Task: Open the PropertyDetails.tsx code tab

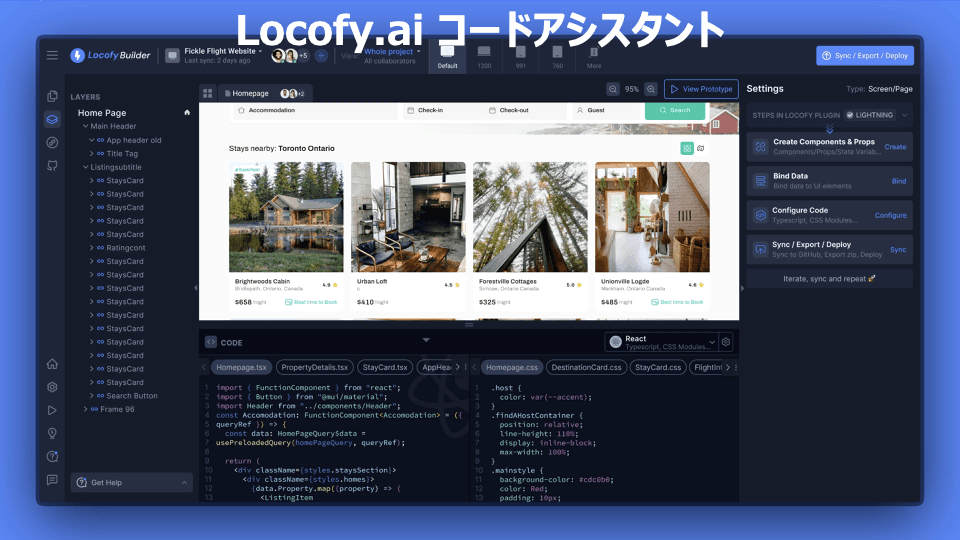Action: (x=314, y=368)
